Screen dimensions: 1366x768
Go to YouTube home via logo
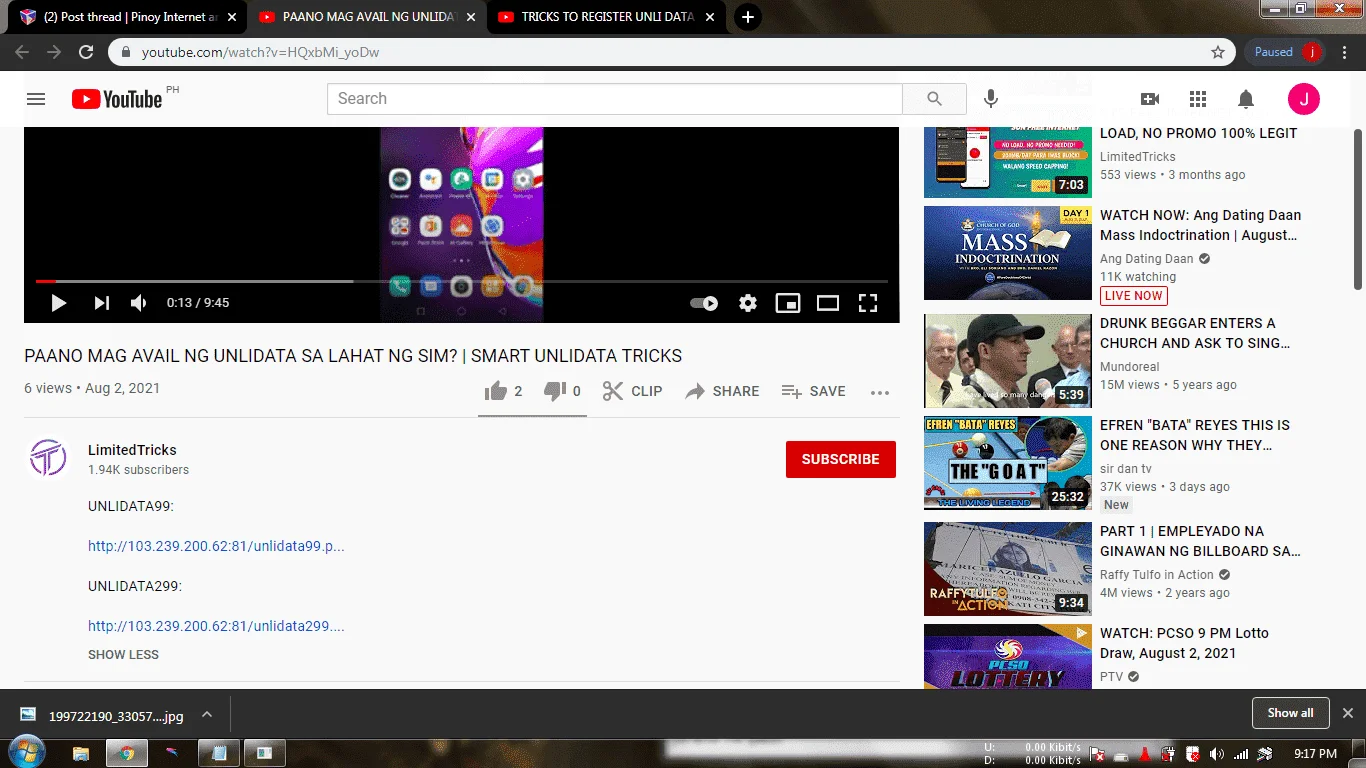tap(117, 99)
